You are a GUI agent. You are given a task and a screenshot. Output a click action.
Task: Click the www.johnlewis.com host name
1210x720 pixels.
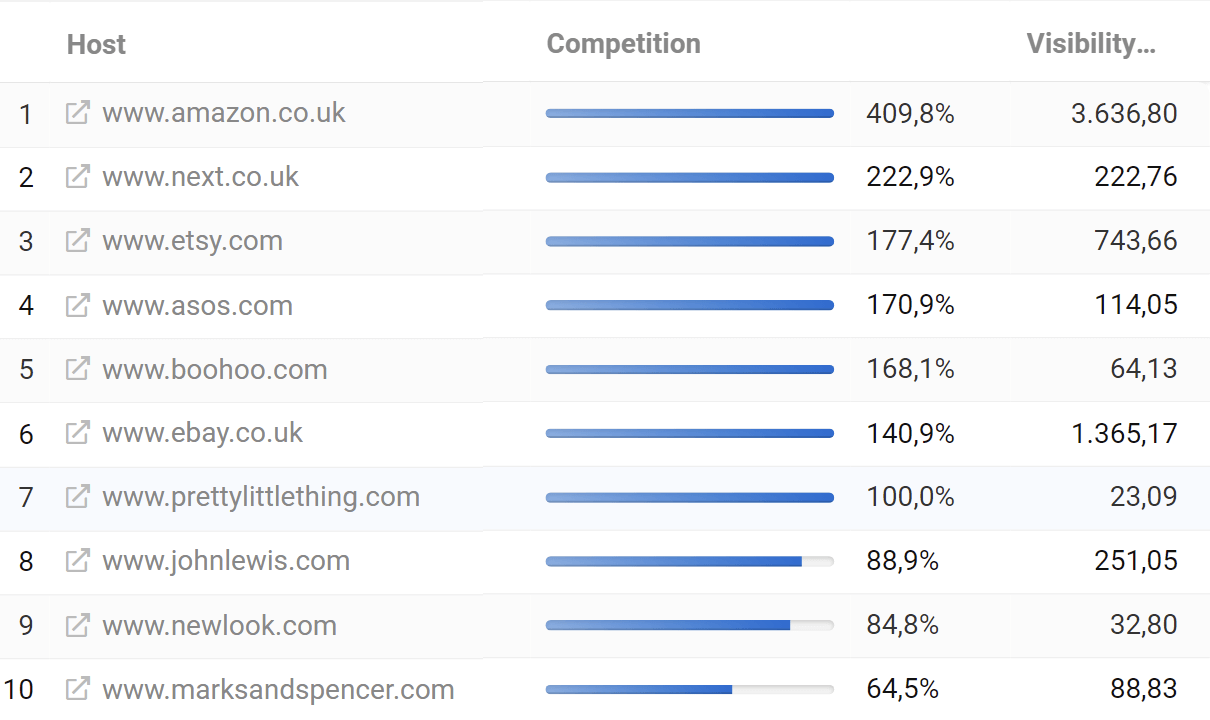226,561
